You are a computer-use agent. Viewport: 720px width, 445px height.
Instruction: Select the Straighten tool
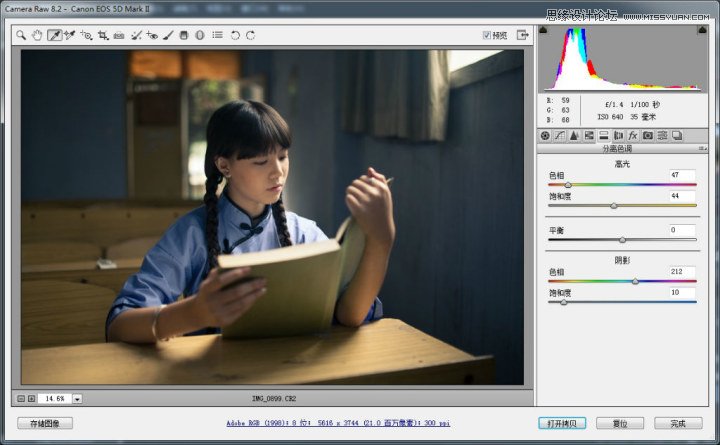pyautogui.click(x=119, y=35)
